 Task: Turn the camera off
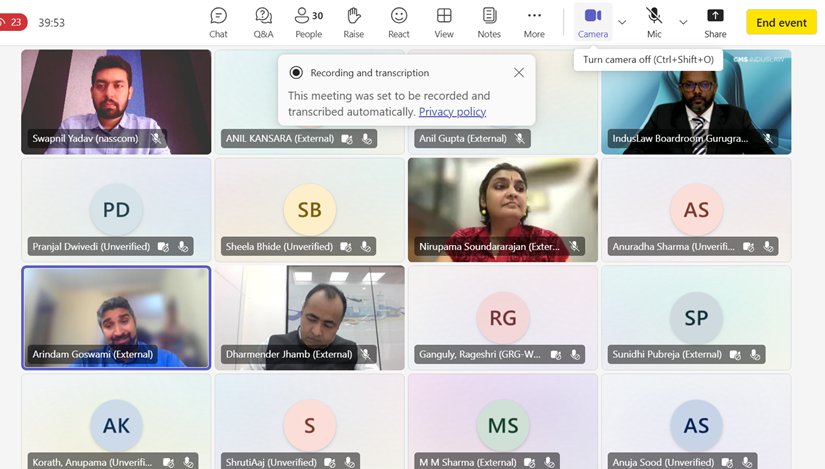(x=593, y=23)
